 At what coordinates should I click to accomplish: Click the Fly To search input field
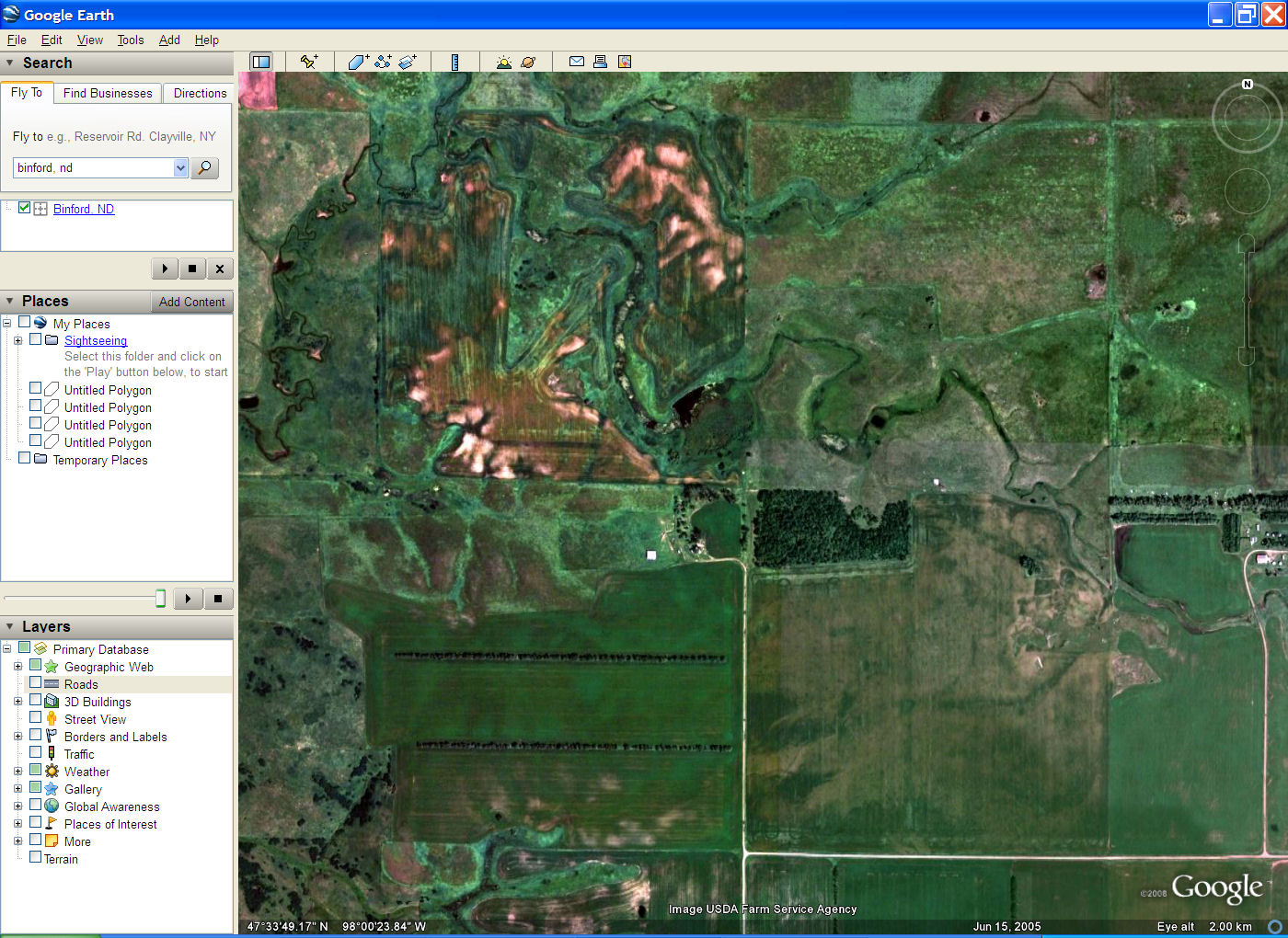(x=93, y=167)
